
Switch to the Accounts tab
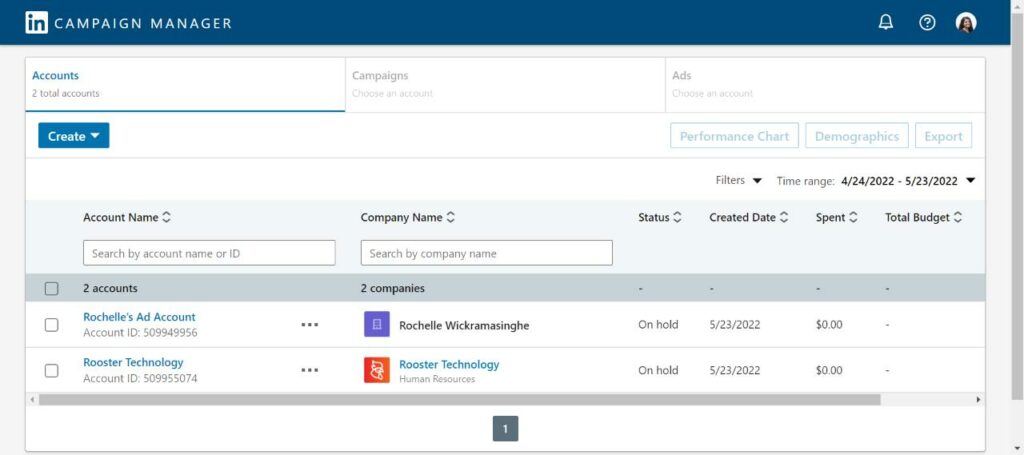185,84
